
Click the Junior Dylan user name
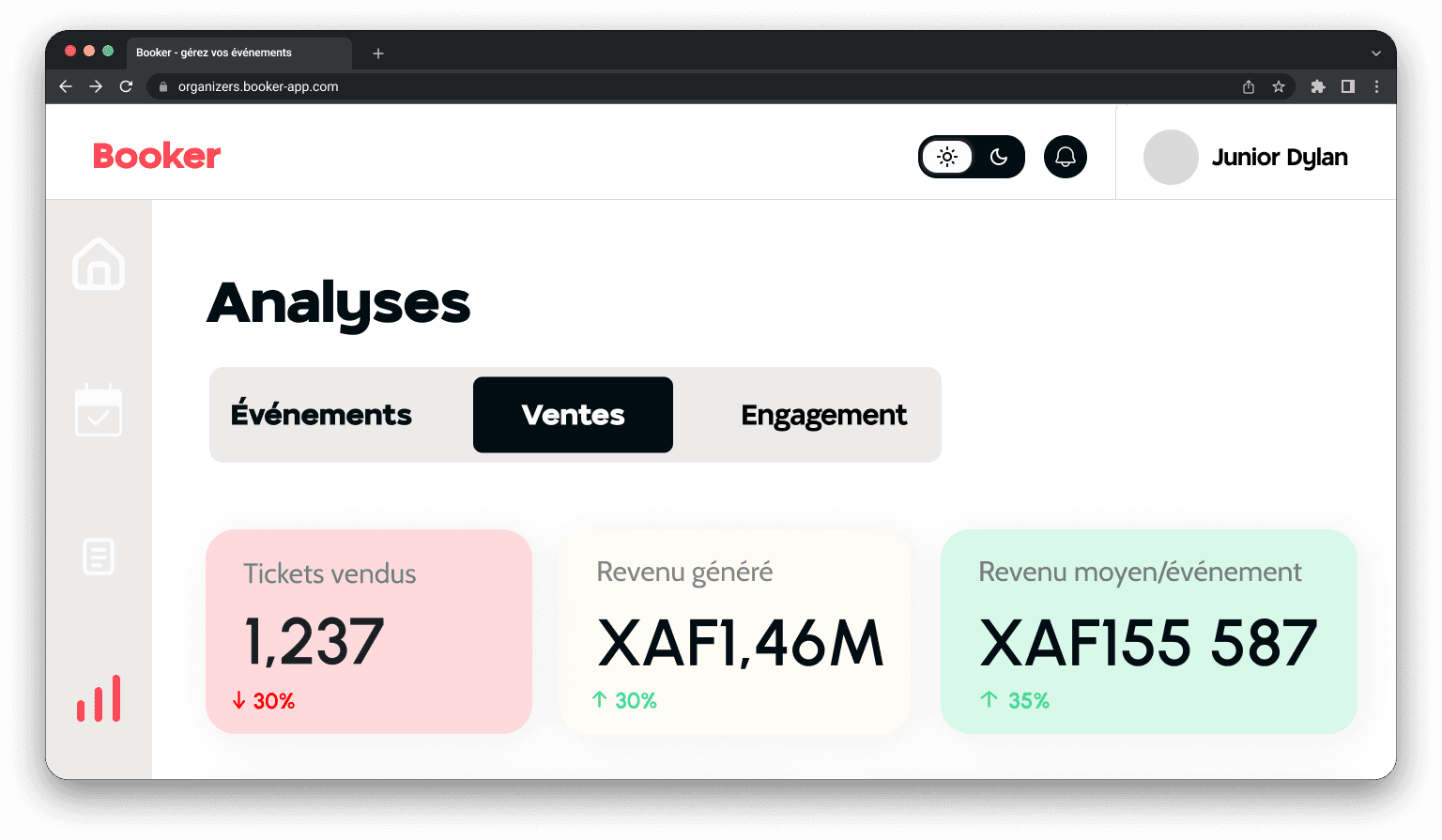[1280, 157]
